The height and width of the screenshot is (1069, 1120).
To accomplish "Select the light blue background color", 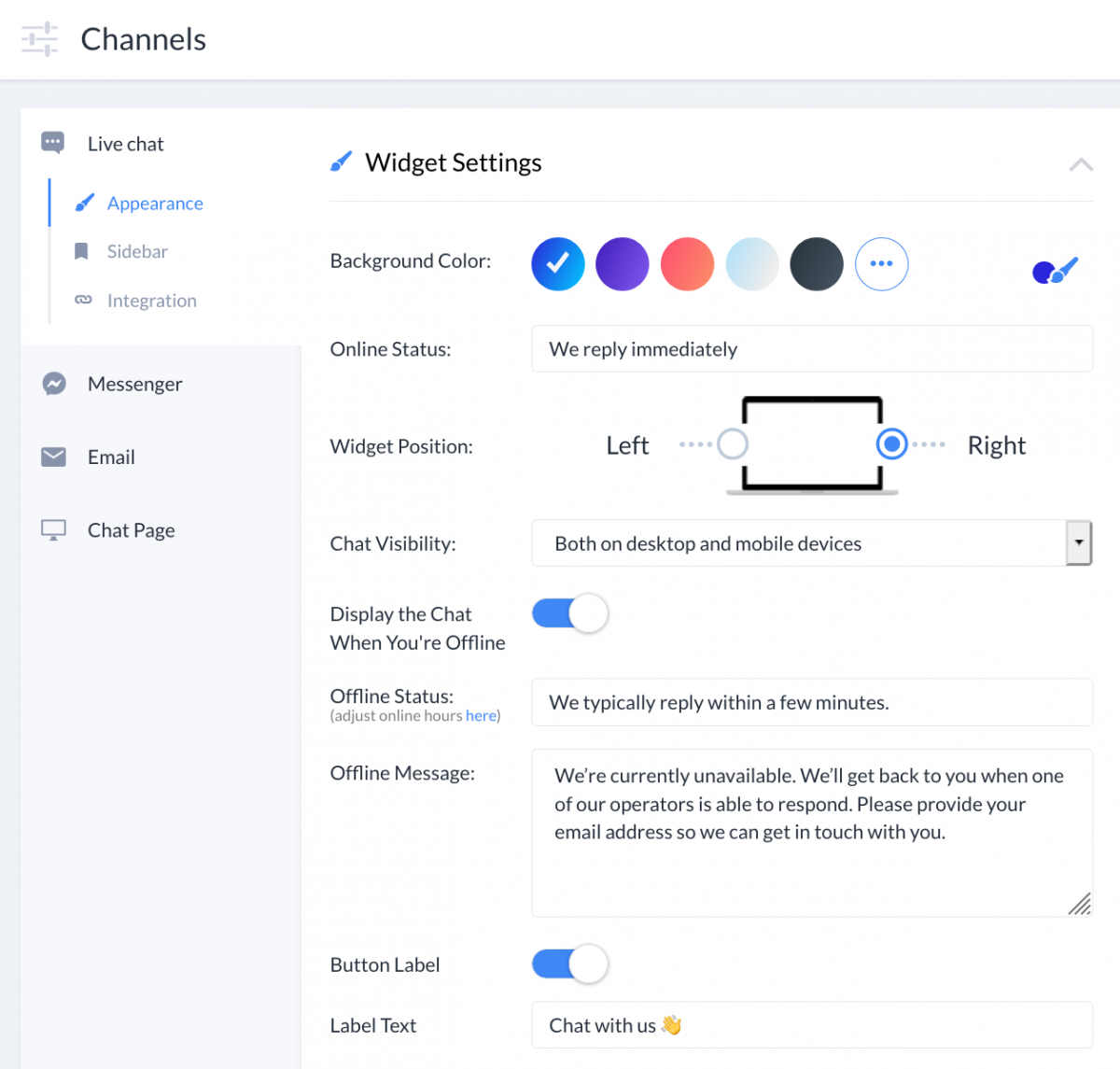I will click(752, 264).
